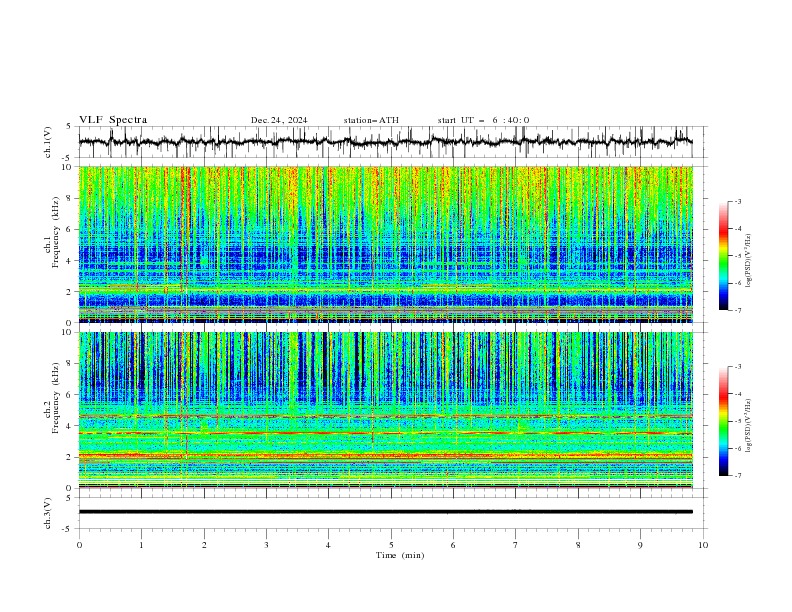Click the ch.3 flat black voltage trace
792x612 pixels.
[386, 512]
